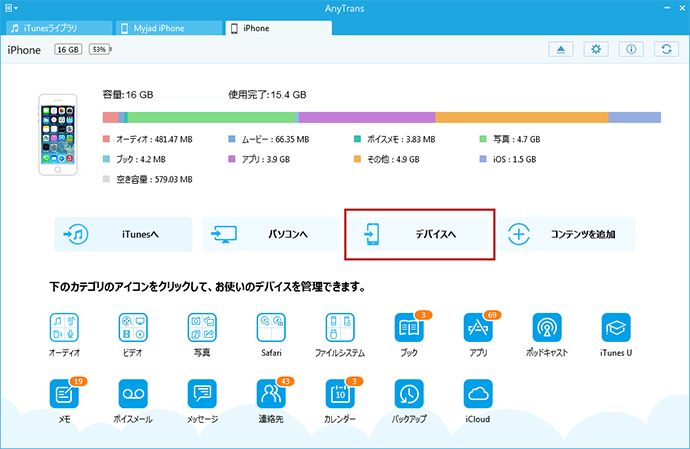Screen dimensions: 690x449
Task: Open the Books (ブック) category icon
Action: 409,328
